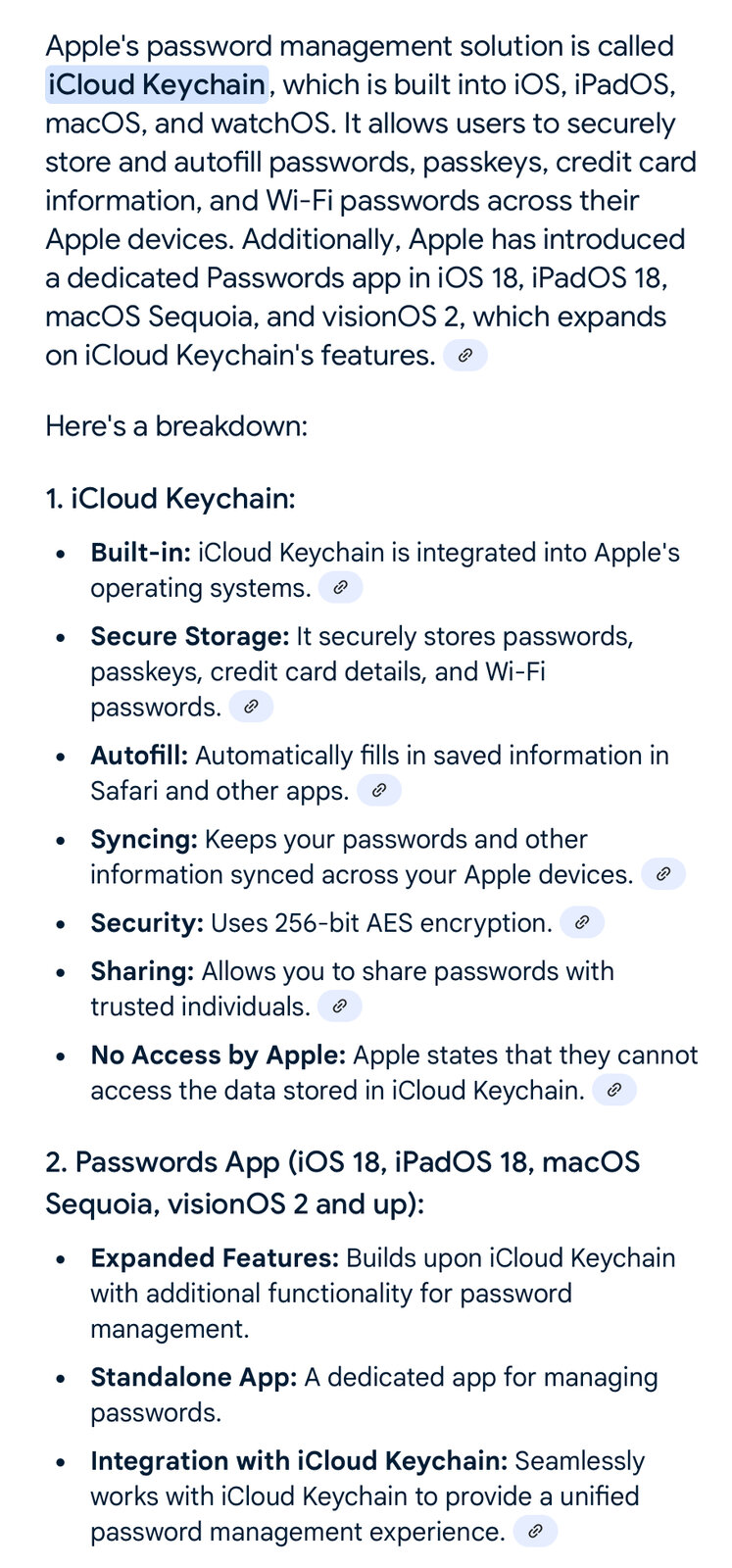The image size is (732, 1568).
Task: Open source link after intro paragraph
Action: coord(465,356)
